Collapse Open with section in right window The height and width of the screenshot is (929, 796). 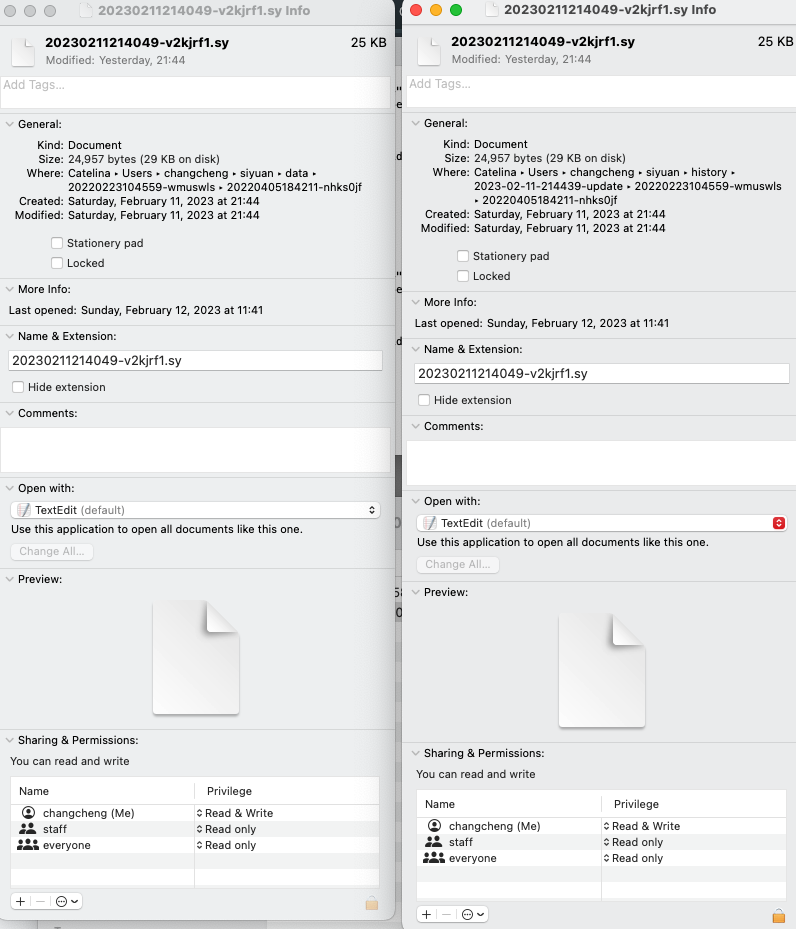pos(416,501)
